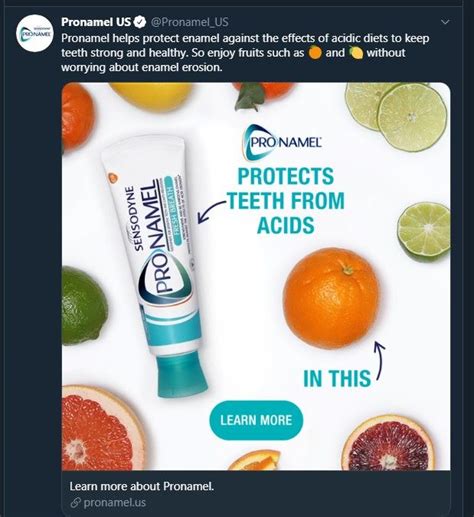This screenshot has height=517, width=474.
Task: Click the blue verified badge icon
Action: click(x=140, y=22)
